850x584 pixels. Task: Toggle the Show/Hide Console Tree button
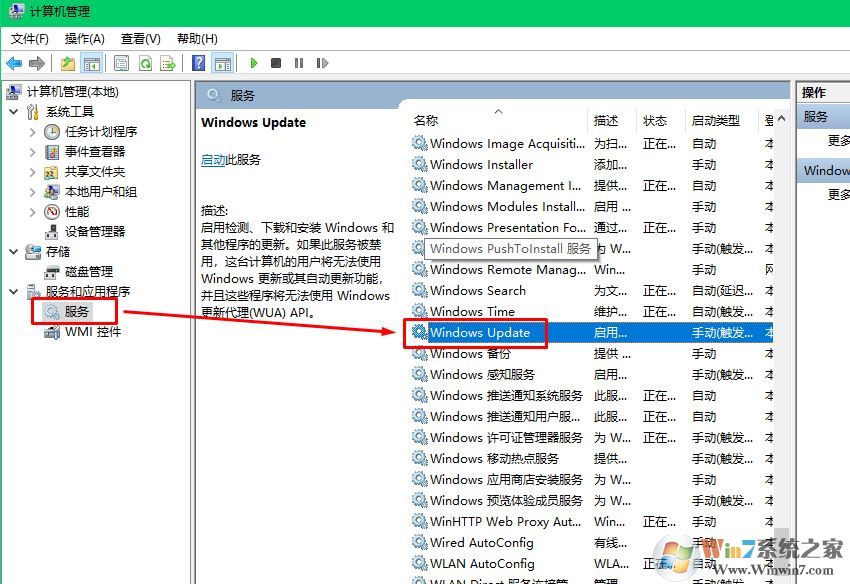(x=92, y=63)
